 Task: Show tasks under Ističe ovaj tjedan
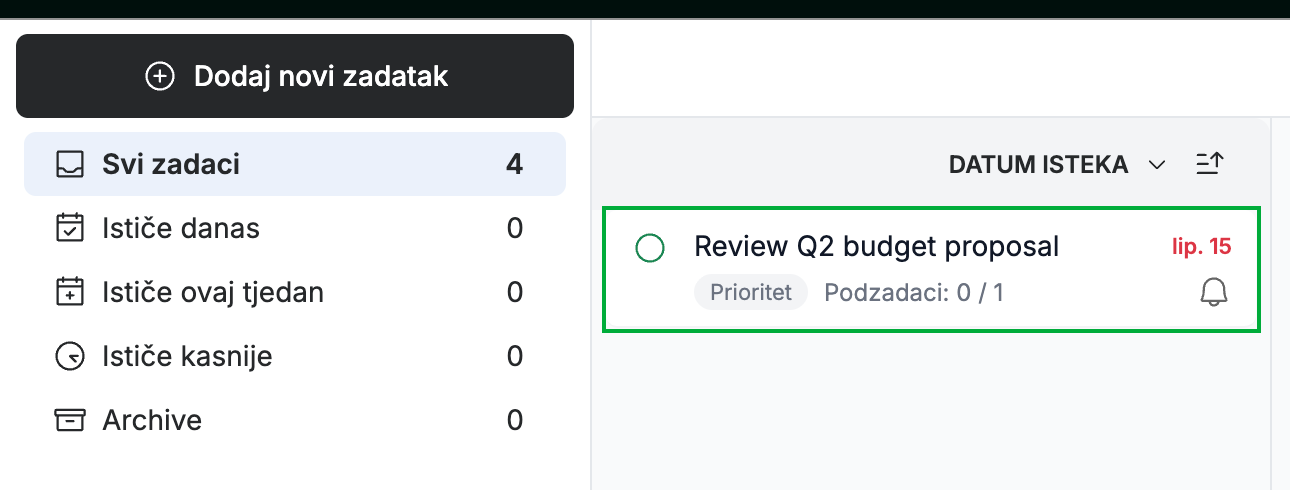pos(295,292)
